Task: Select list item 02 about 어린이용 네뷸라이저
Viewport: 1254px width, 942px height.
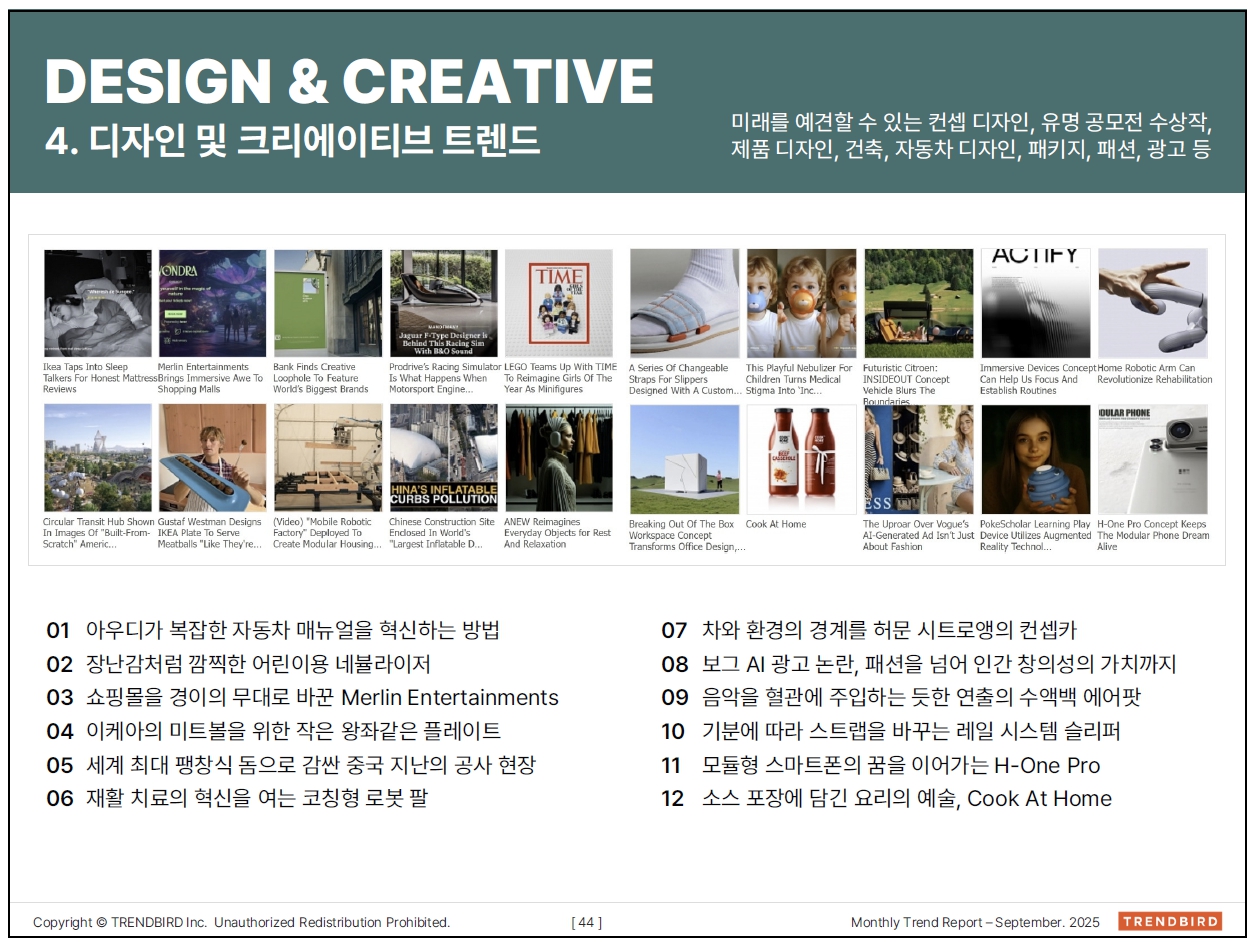Action: [238, 664]
